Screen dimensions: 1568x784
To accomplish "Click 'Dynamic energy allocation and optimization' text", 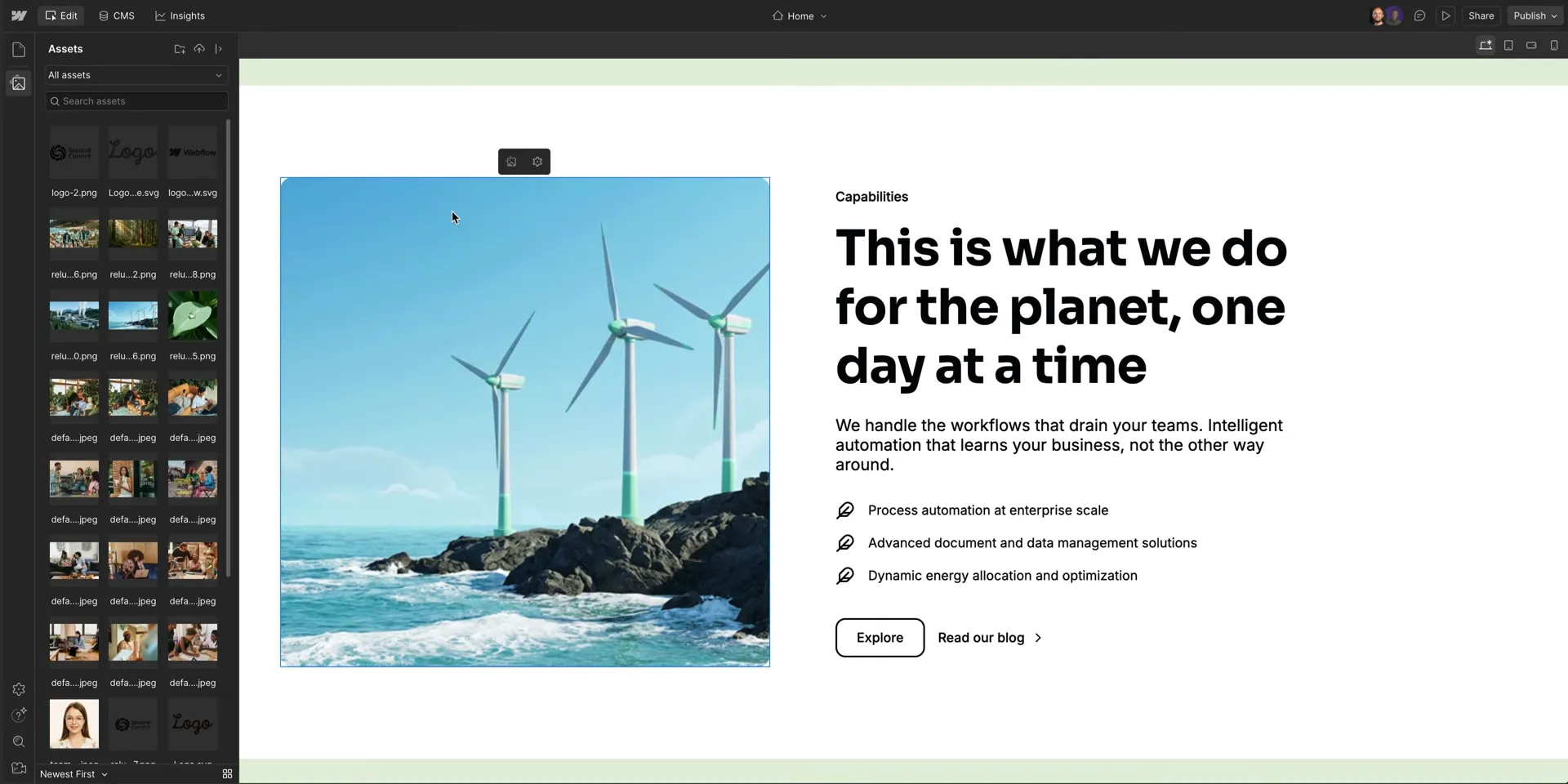I will point(1003,576).
